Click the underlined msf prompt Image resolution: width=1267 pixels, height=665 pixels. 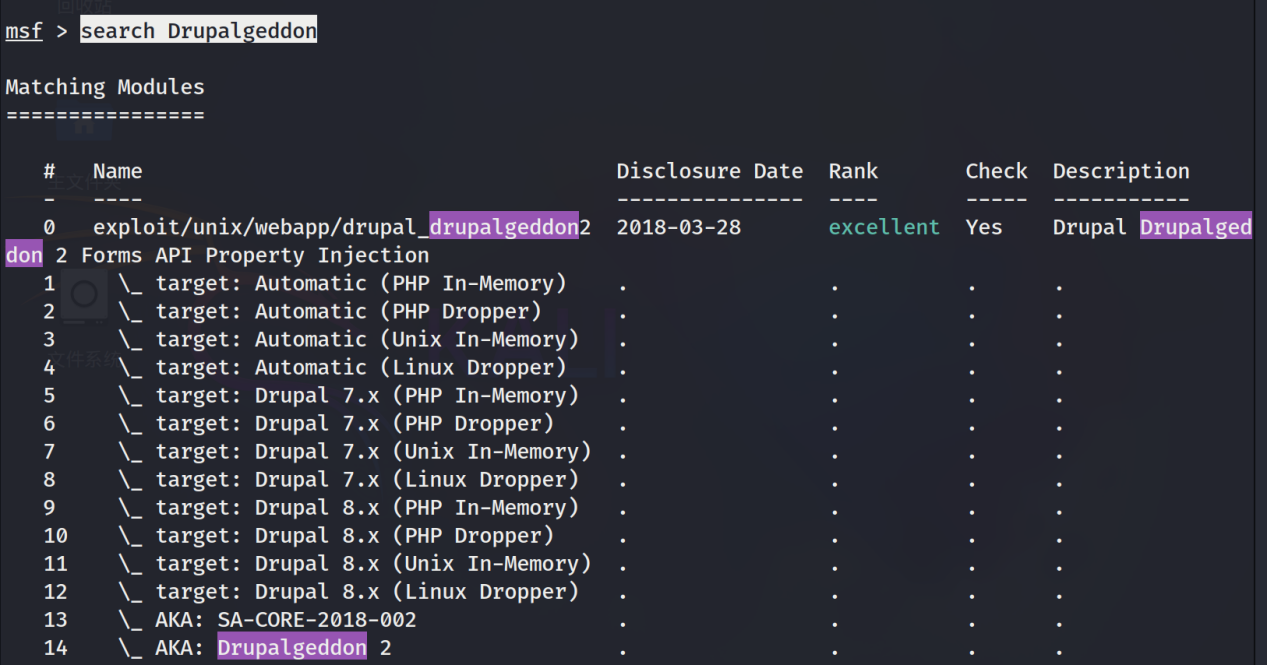(24, 31)
